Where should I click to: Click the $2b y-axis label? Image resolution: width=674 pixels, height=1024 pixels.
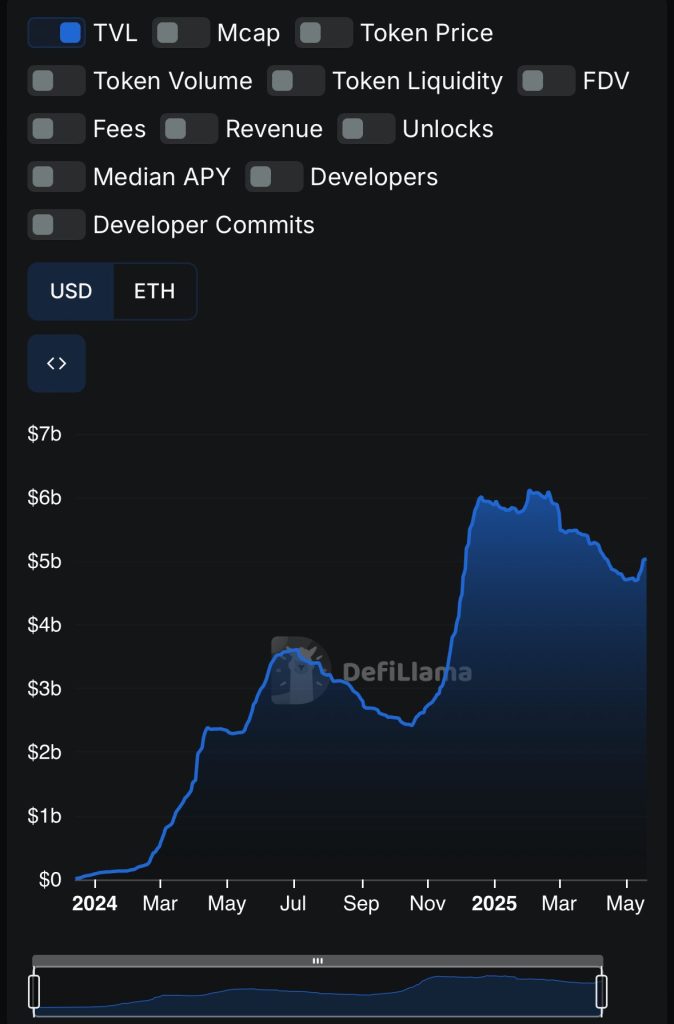point(44,752)
